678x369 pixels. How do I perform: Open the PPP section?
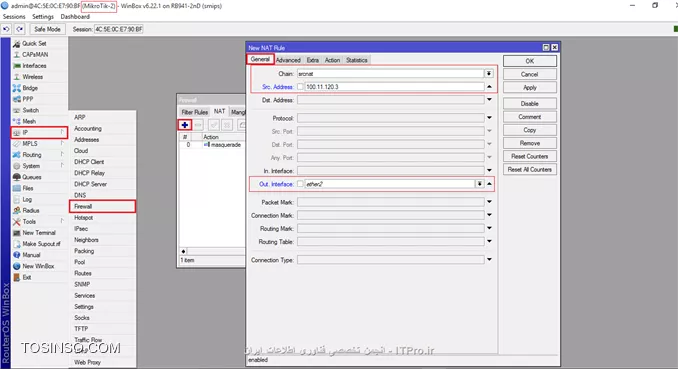(x=28, y=99)
